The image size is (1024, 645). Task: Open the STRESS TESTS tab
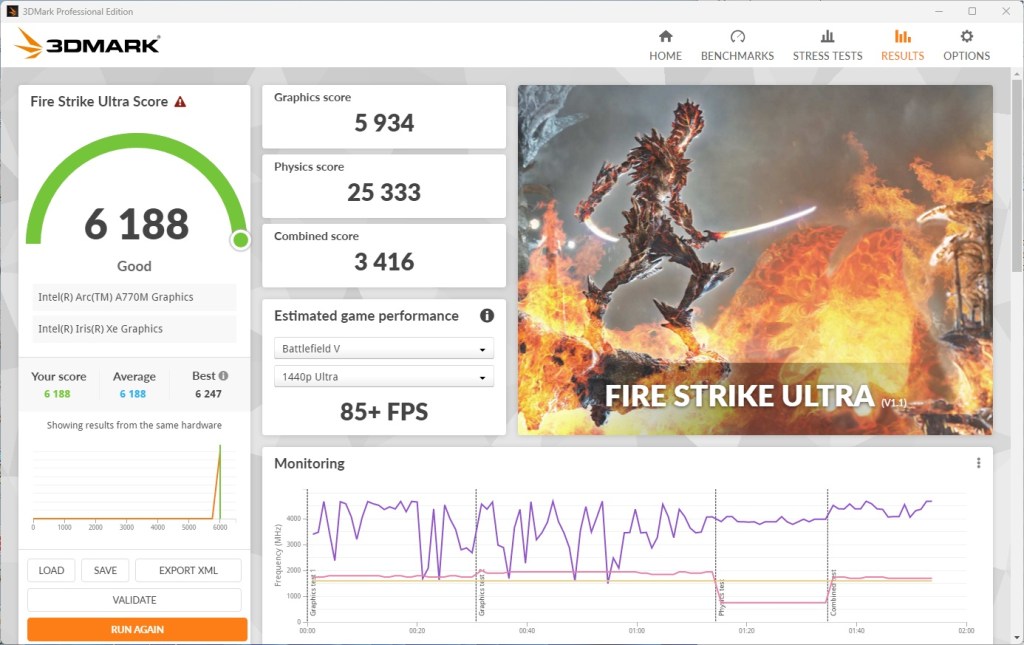click(x=827, y=45)
